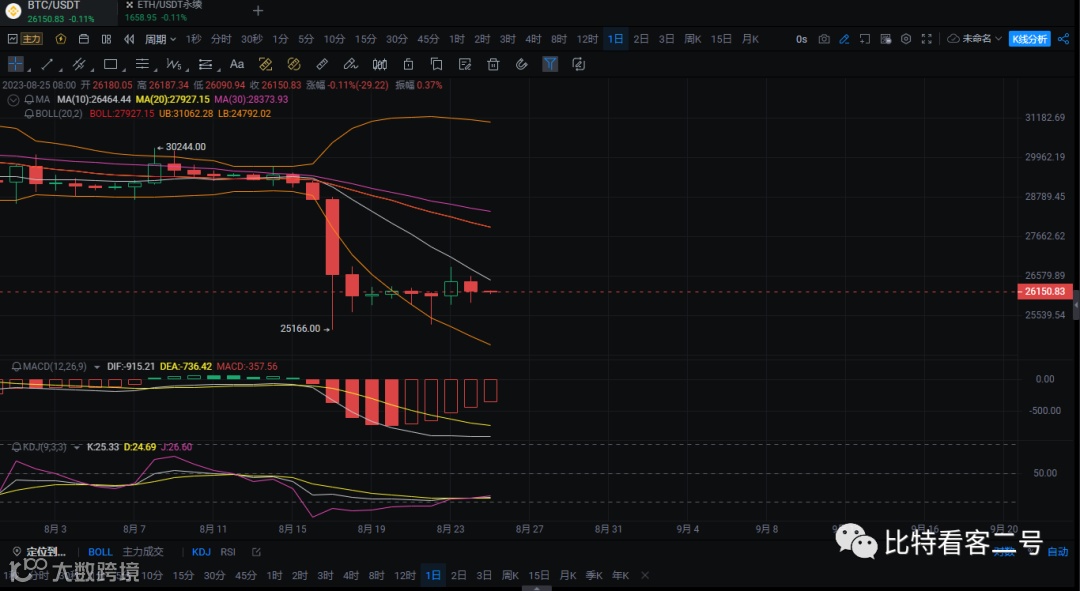Select the 月K interval in top bar
Image resolution: width=1080 pixels, height=591 pixels.
click(750, 39)
